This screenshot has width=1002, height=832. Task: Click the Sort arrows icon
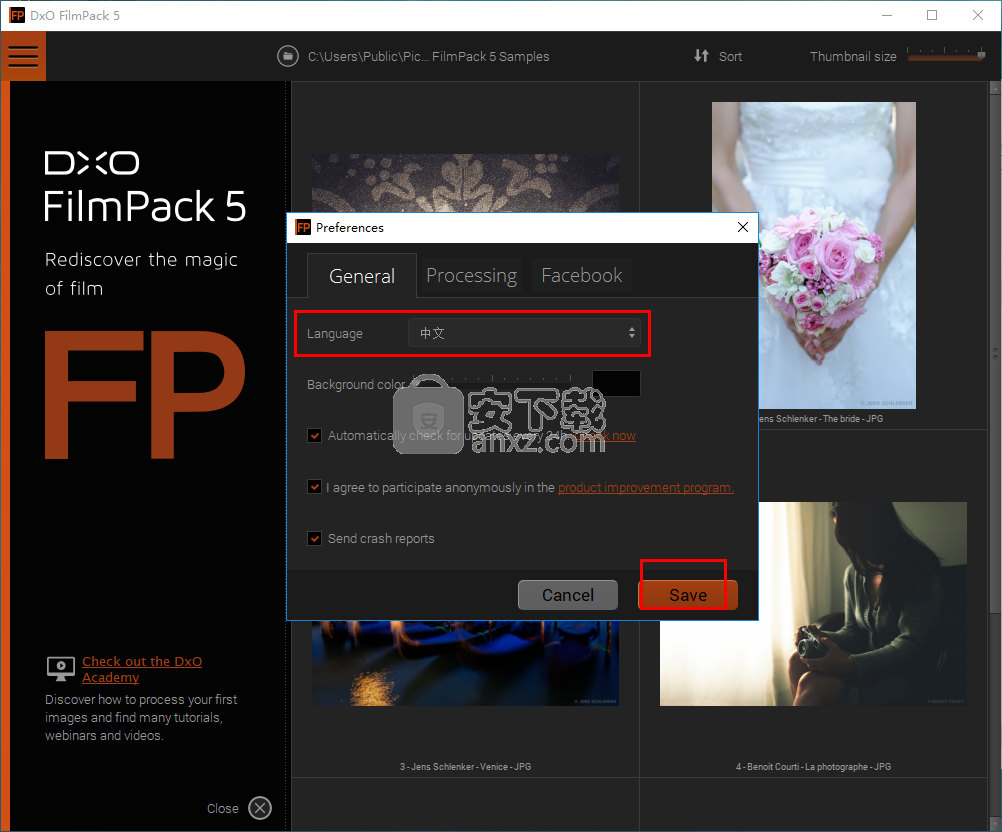[x=701, y=56]
